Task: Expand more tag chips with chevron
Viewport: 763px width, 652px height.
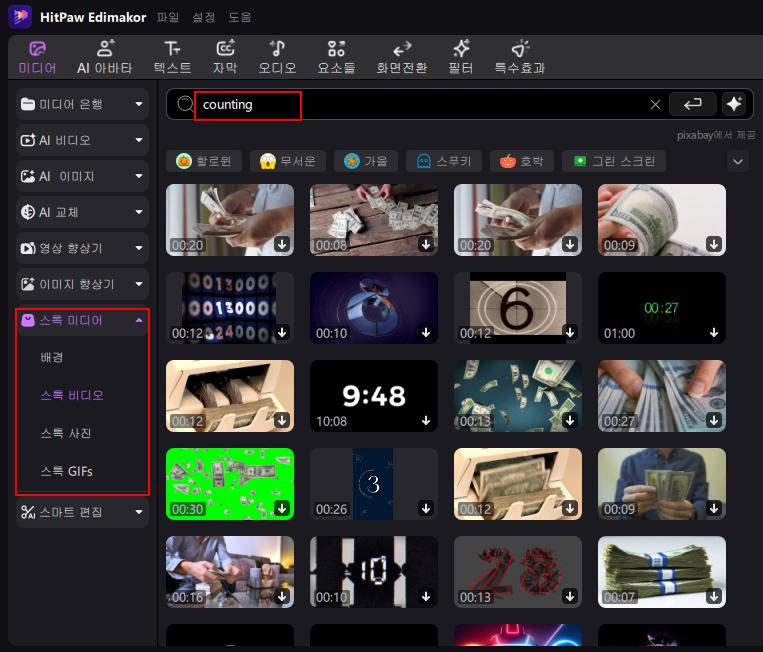Action: 738,162
